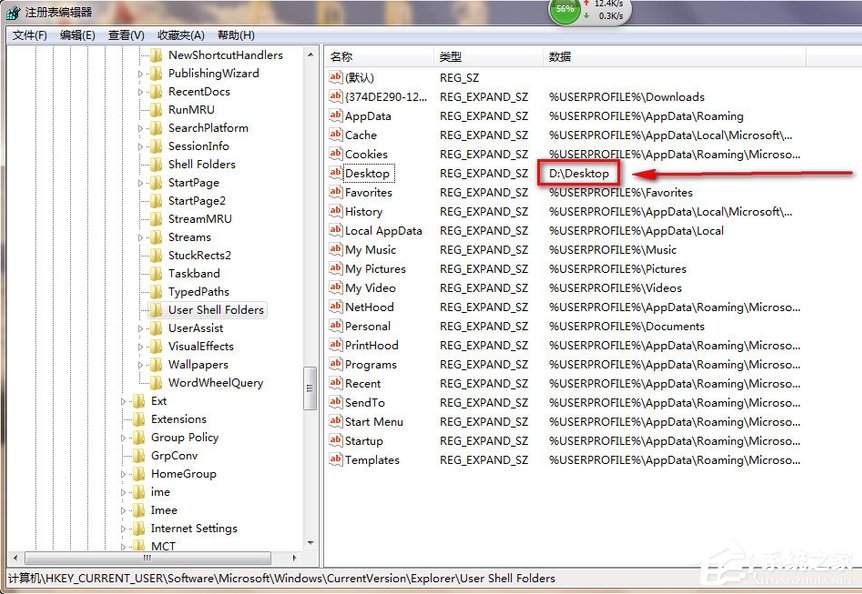862x594 pixels.
Task: Click the ab icon next to AppData
Action: pos(335,116)
